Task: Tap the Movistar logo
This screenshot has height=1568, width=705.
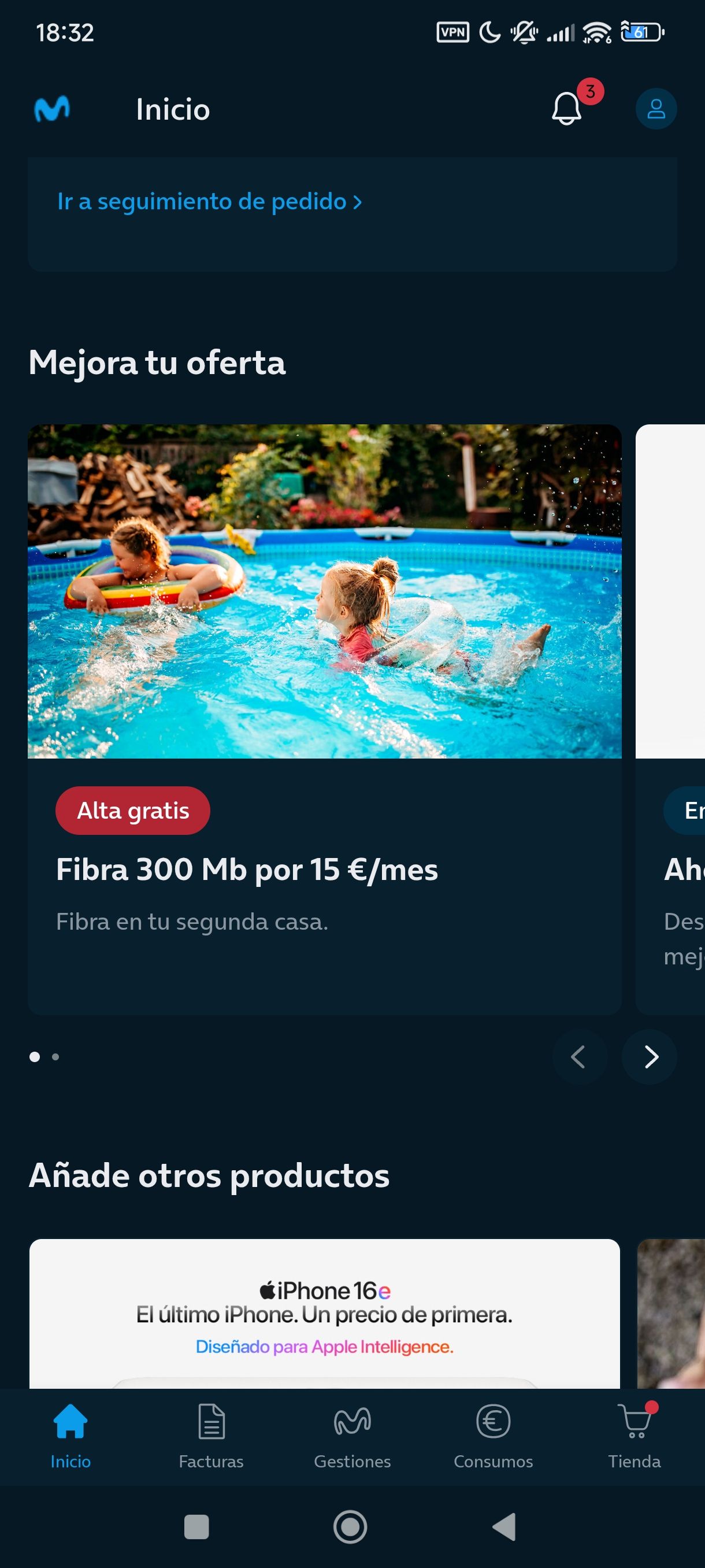Action: pyautogui.click(x=51, y=109)
